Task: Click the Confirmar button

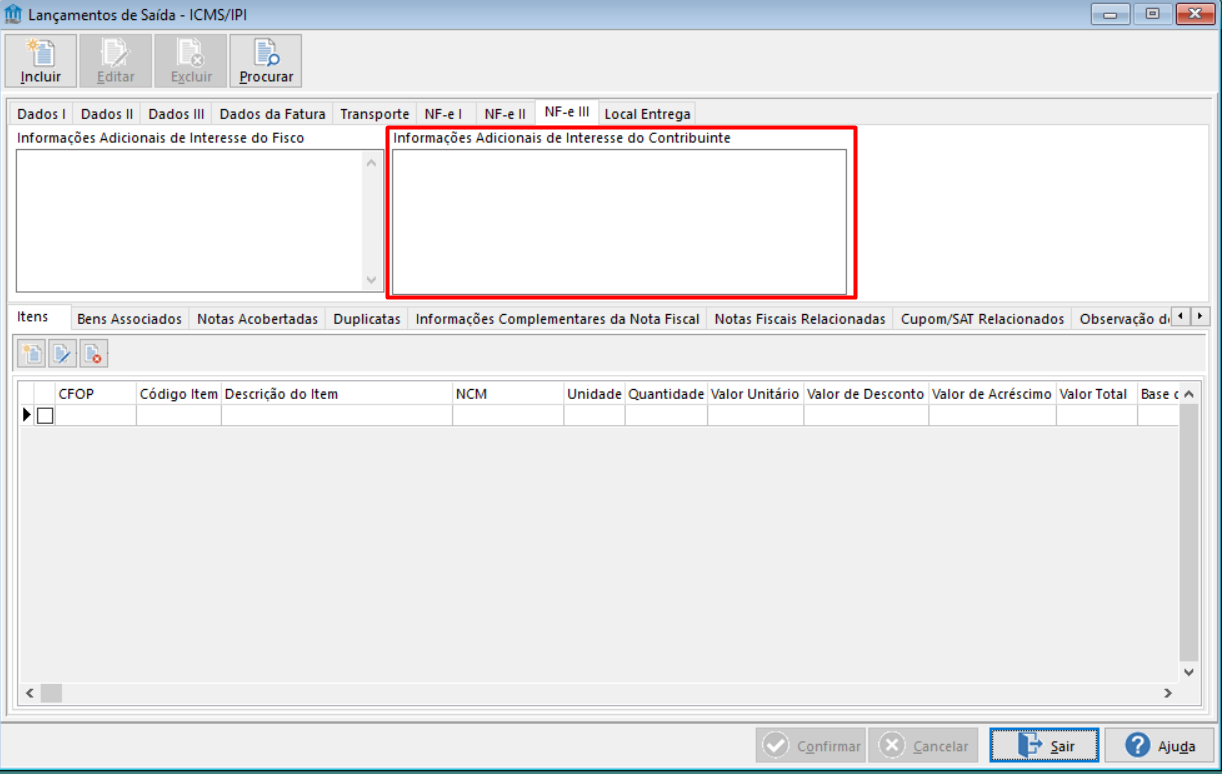Action: pyautogui.click(x=812, y=746)
